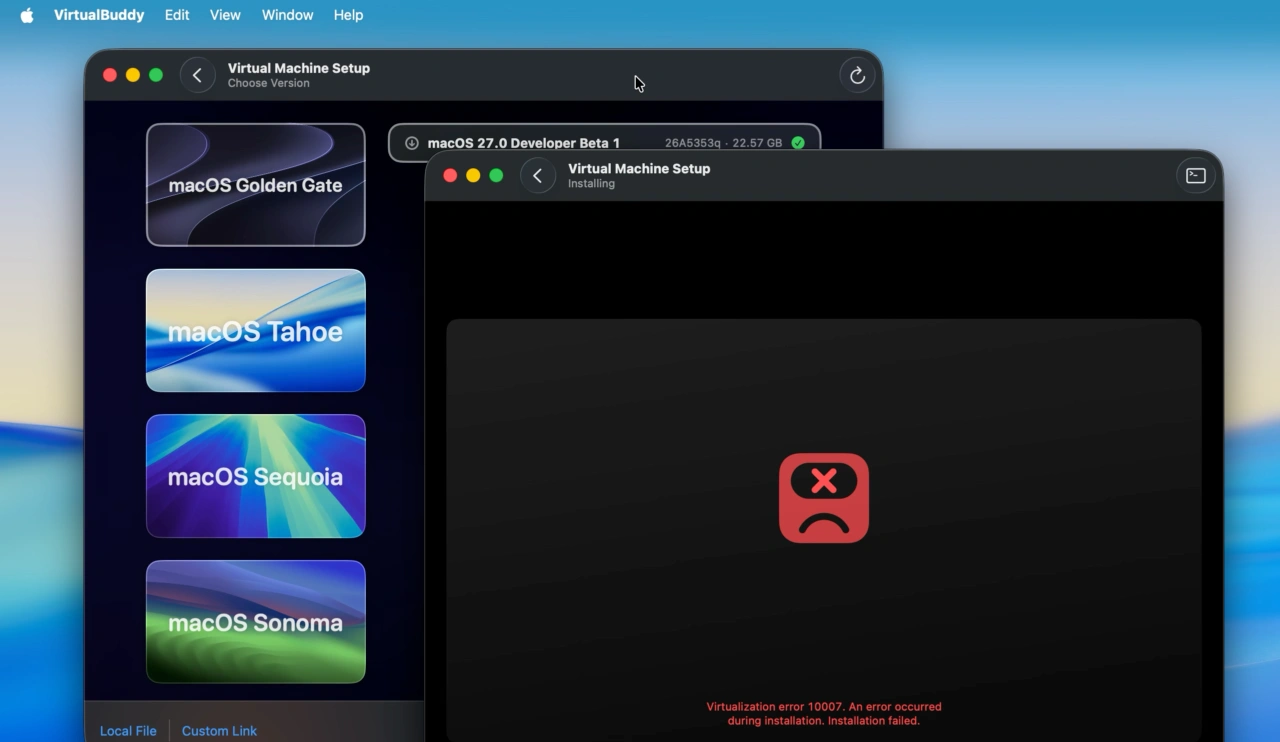The height and width of the screenshot is (742, 1280).
Task: Go back in Choose Version window
Action: tap(197, 75)
